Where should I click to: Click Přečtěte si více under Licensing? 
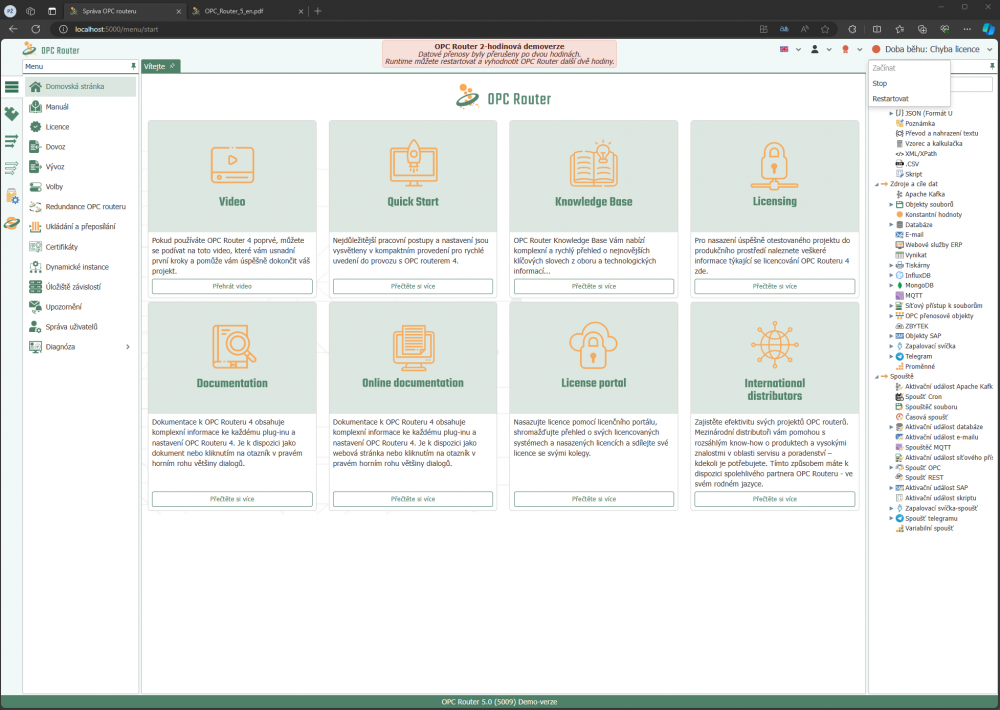[x=774, y=286]
